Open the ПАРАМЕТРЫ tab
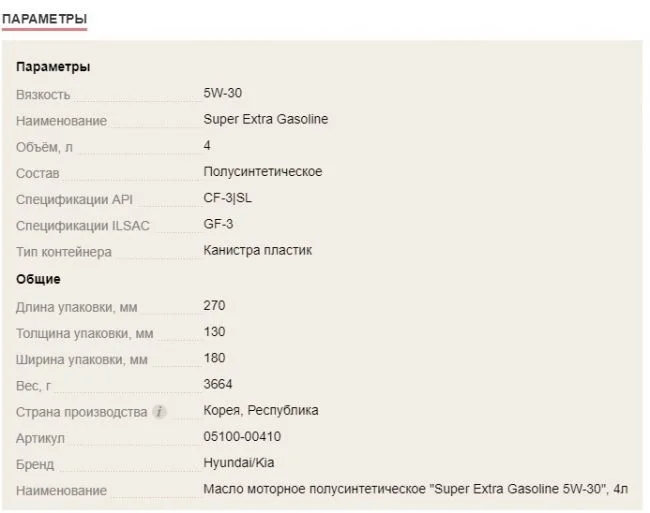The image size is (650, 513). tap(44, 19)
